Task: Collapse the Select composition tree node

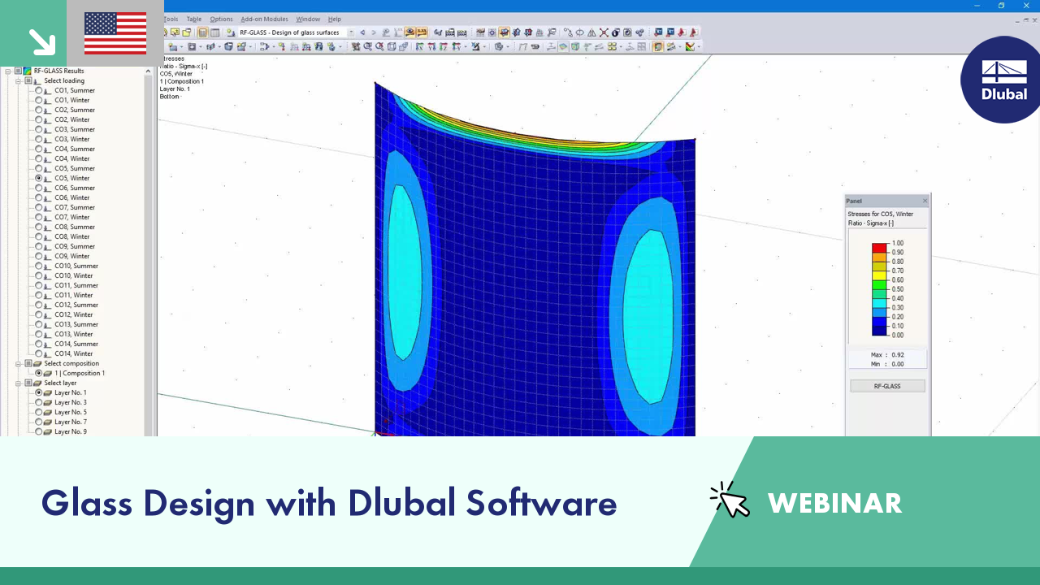Action: pos(18,363)
